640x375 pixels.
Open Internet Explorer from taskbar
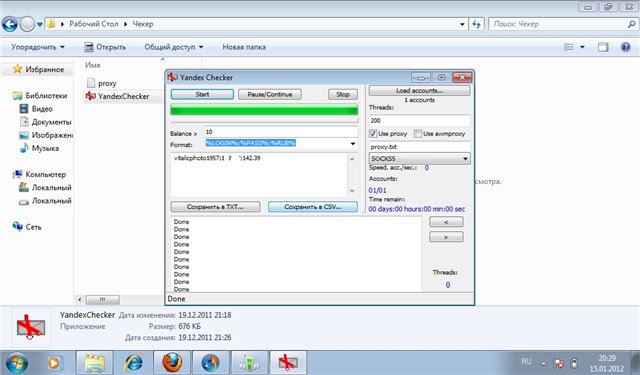[133, 363]
